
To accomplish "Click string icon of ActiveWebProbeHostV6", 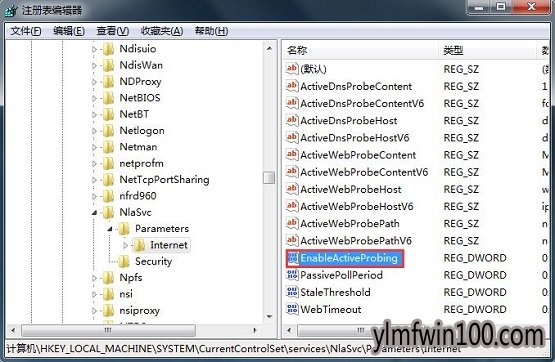I will (292, 206).
